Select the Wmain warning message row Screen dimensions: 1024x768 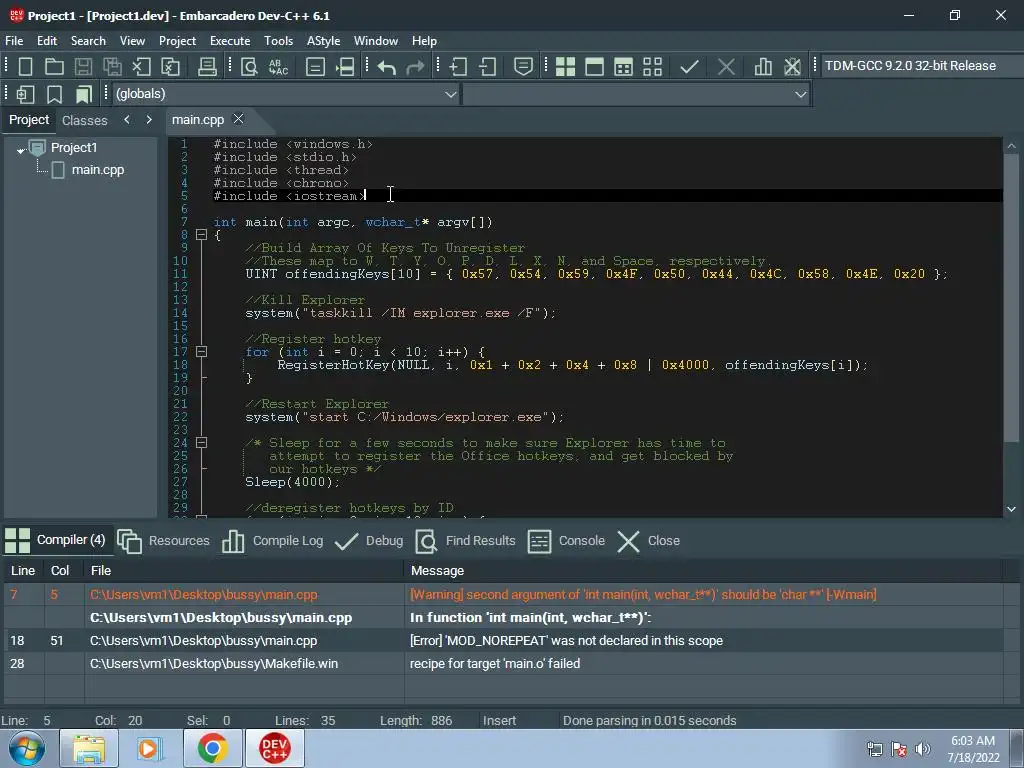(503, 595)
